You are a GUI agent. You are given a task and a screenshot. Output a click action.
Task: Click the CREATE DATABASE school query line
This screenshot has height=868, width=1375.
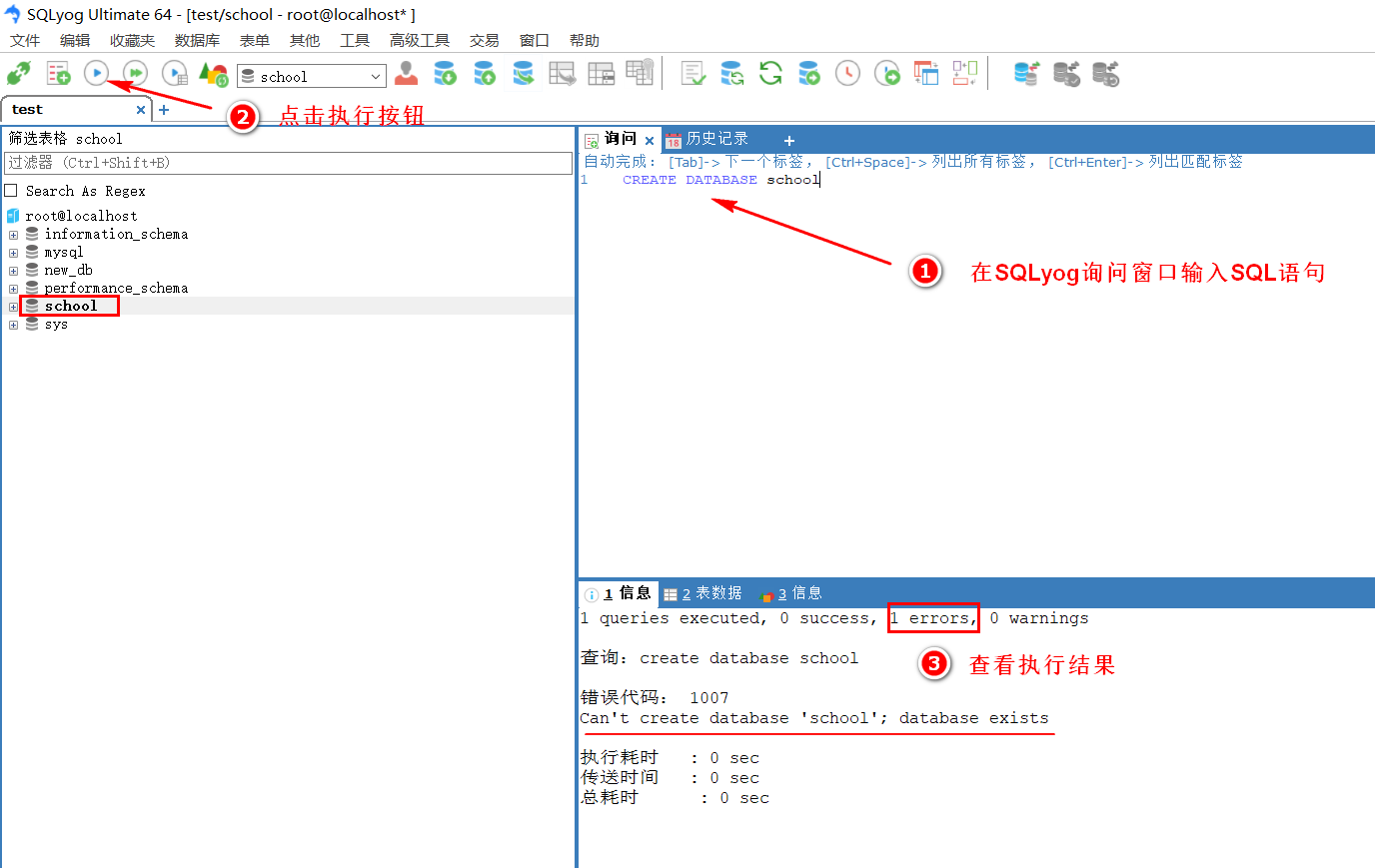pos(720,180)
